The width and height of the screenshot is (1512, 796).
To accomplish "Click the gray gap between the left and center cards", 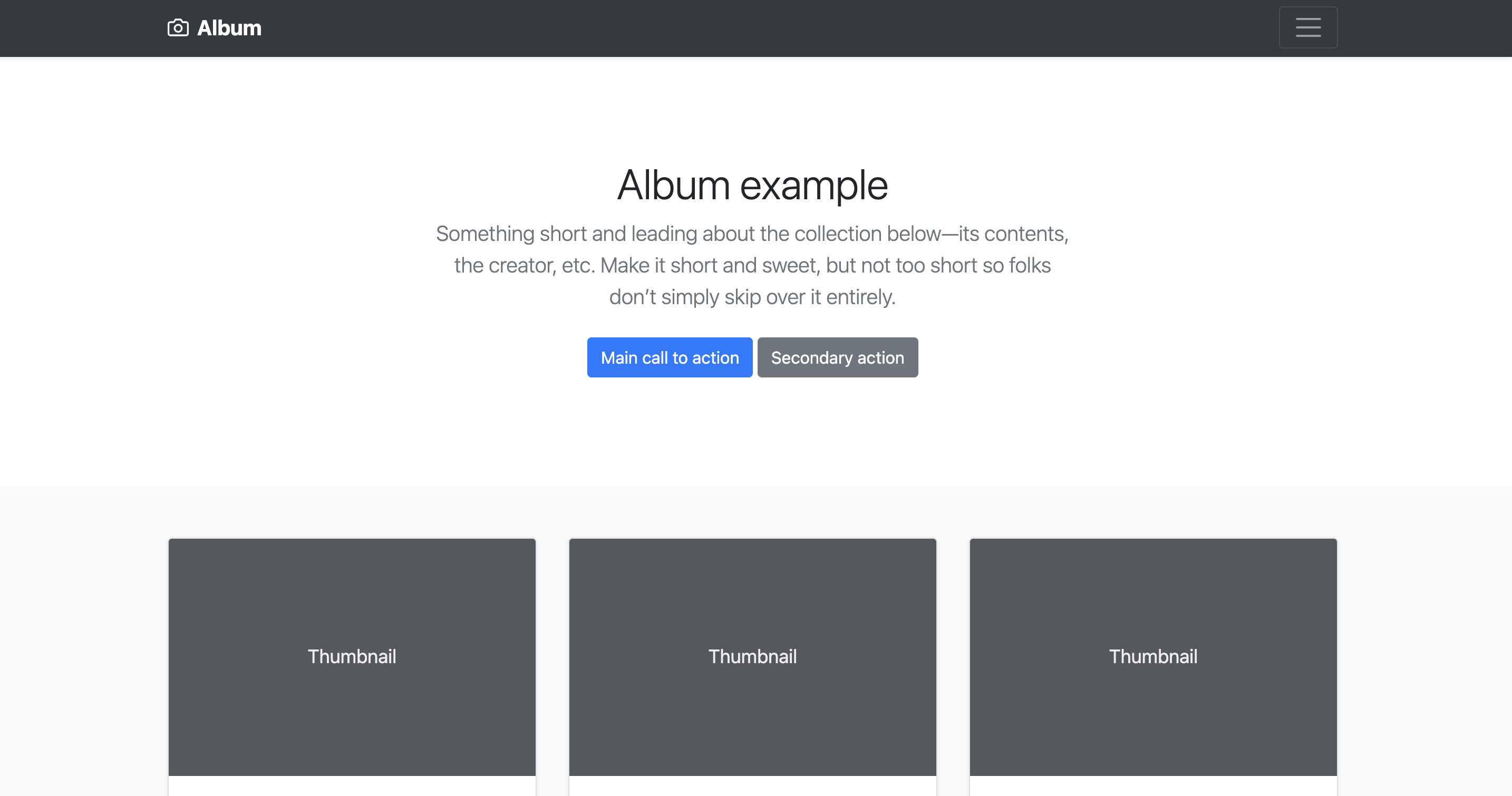I will pyautogui.click(x=553, y=657).
